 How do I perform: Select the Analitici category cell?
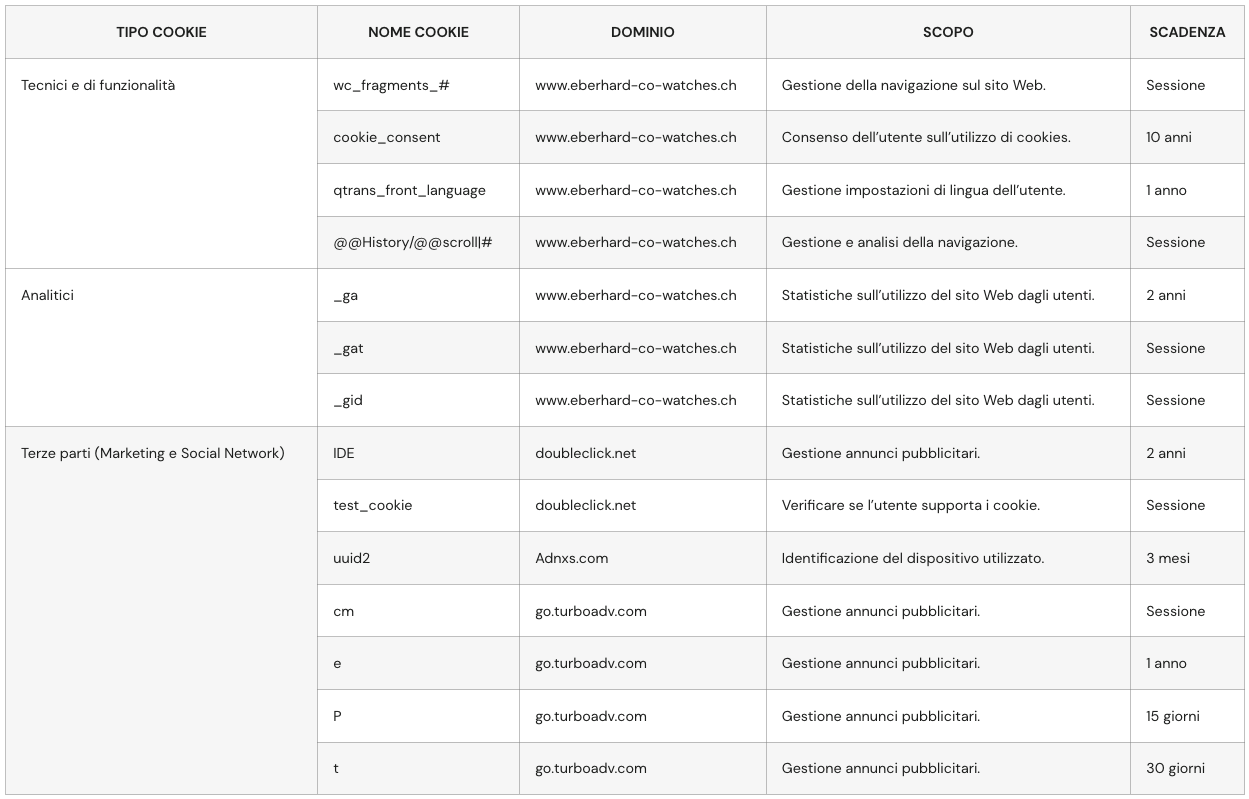(47, 295)
